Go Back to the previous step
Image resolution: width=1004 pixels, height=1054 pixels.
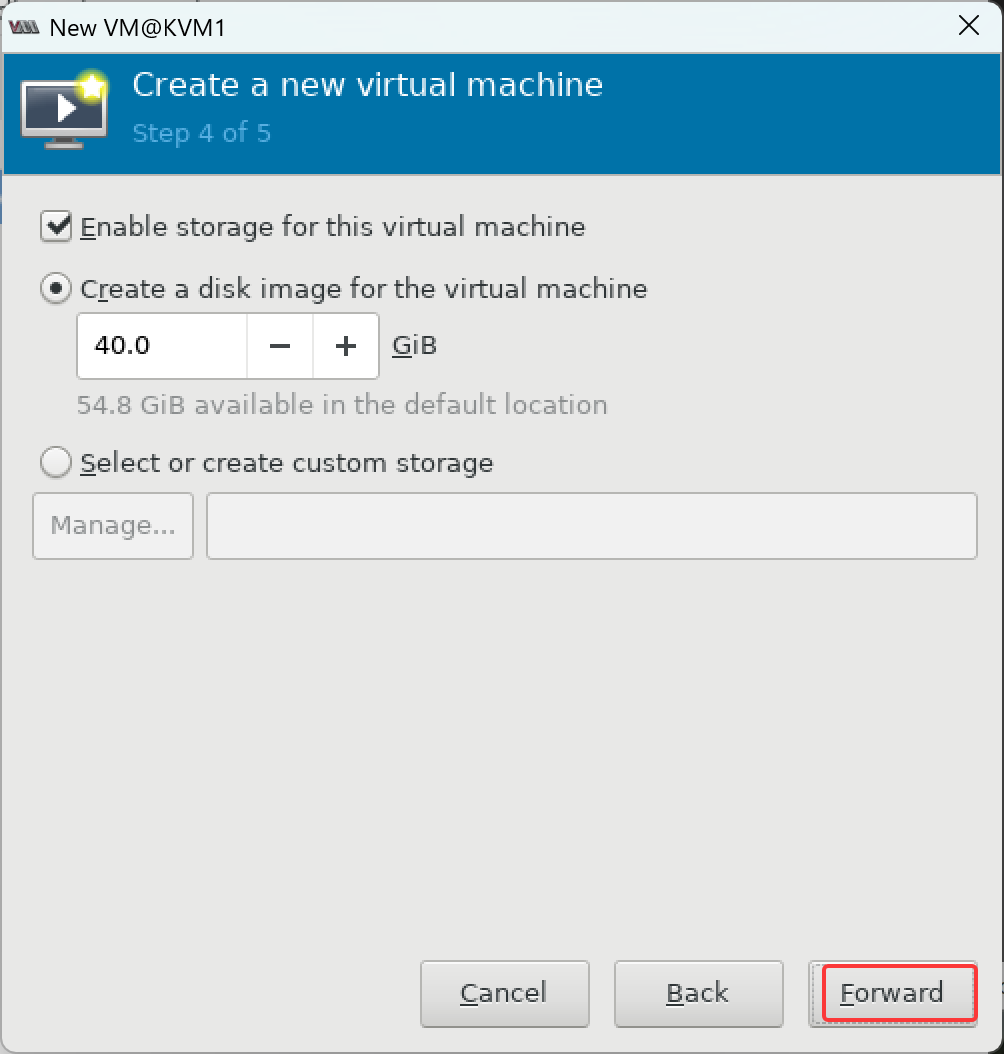[x=698, y=994]
